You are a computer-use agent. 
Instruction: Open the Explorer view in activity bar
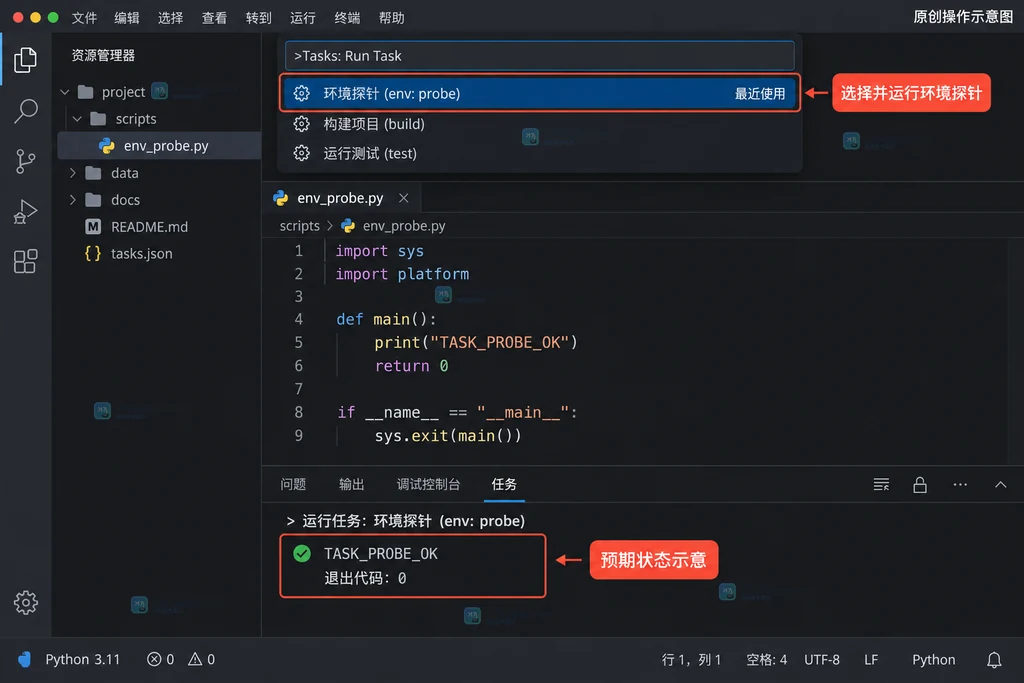(25, 59)
